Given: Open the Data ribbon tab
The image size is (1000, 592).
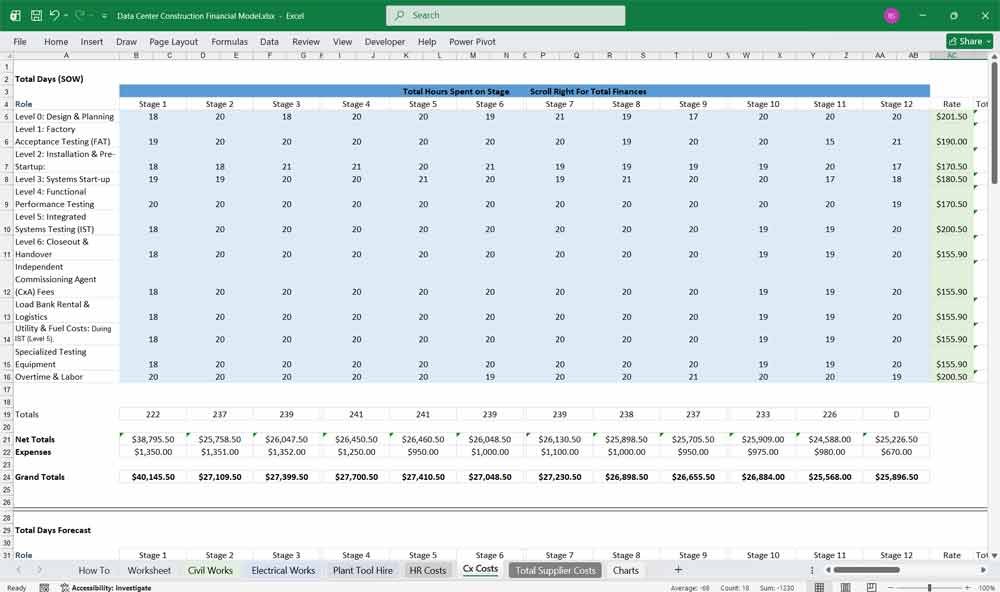Looking at the screenshot, I should coord(269,41).
